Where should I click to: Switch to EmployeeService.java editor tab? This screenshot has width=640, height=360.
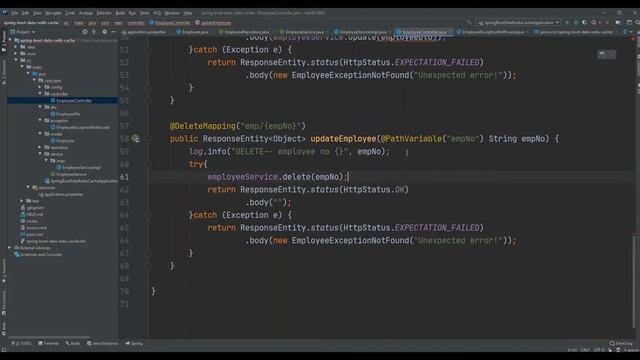(302, 32)
